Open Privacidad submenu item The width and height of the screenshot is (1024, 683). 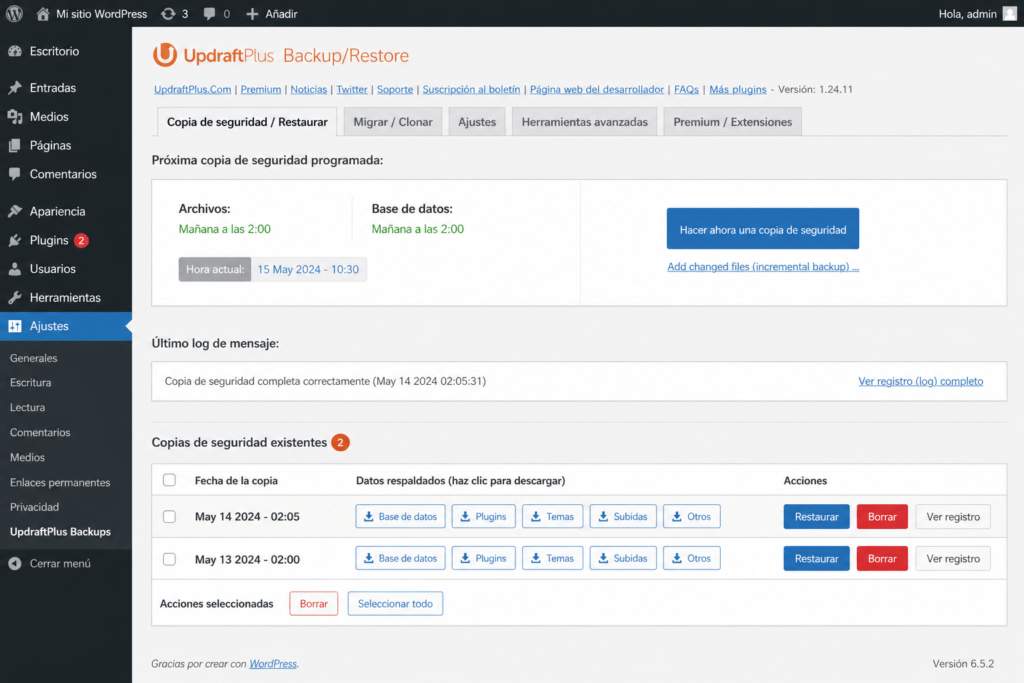tap(35, 507)
